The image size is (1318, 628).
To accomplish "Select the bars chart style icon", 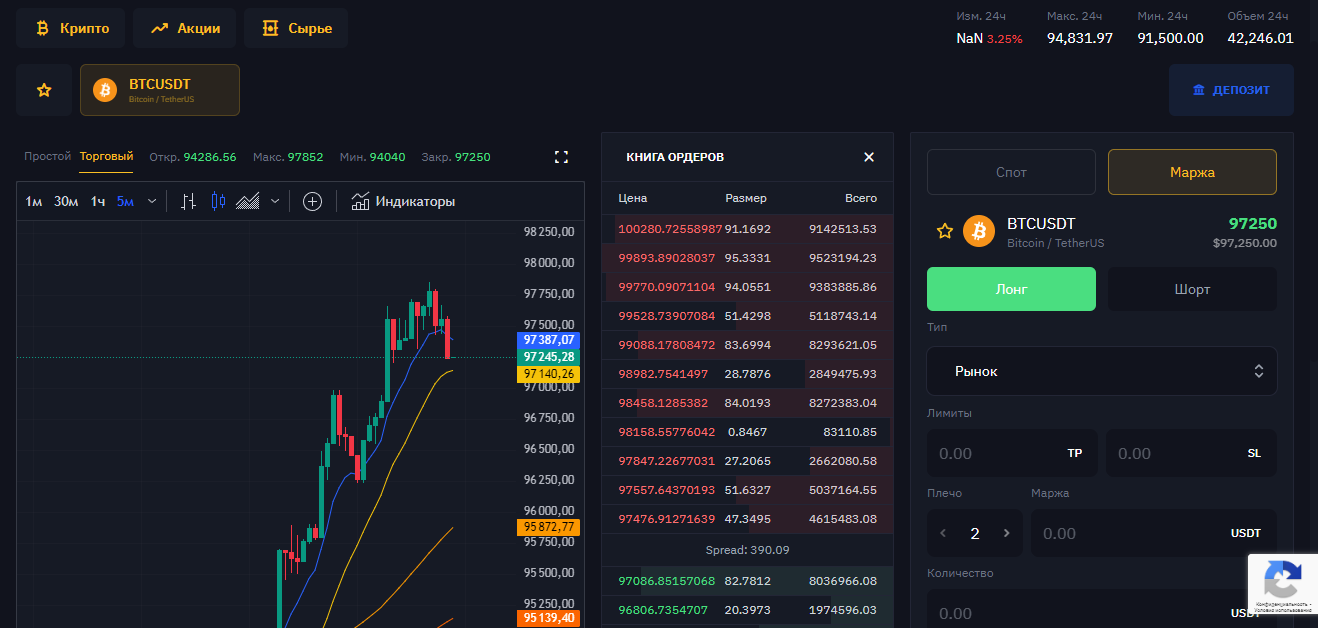I will (188, 201).
